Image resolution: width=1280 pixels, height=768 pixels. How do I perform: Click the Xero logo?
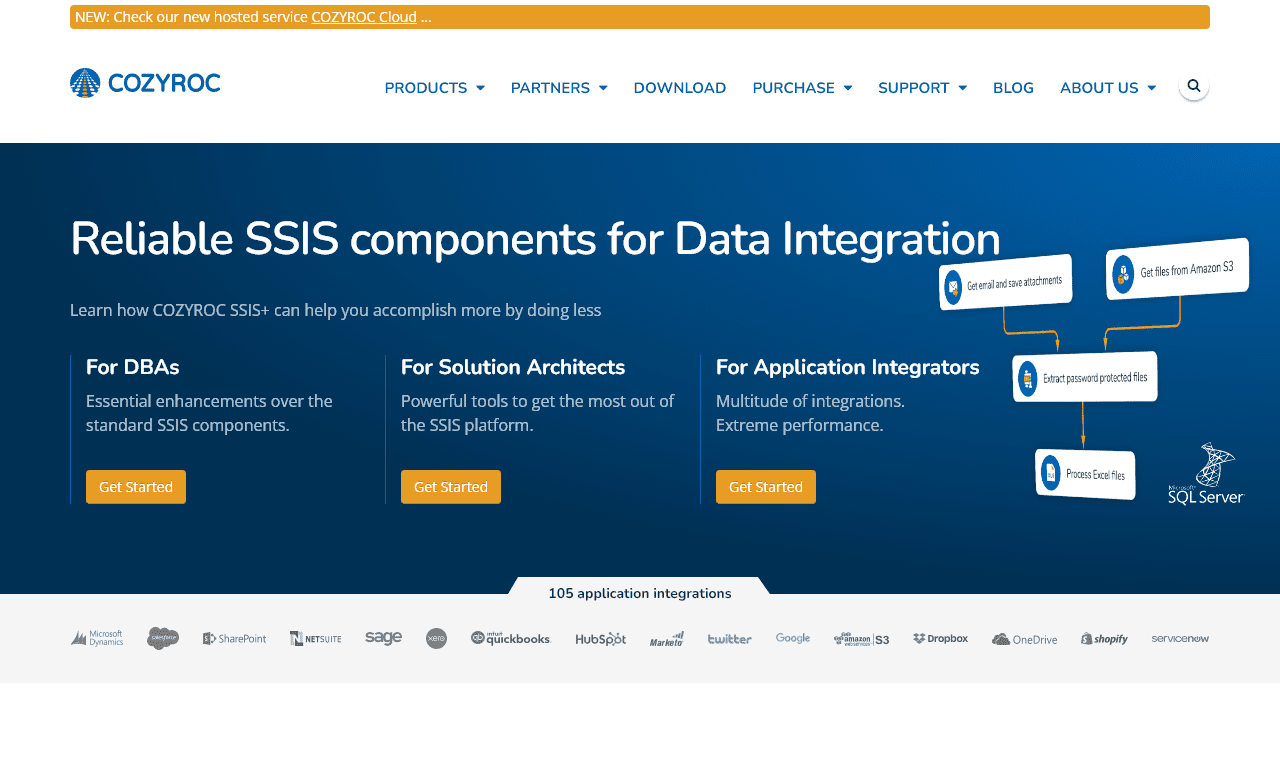pos(436,638)
